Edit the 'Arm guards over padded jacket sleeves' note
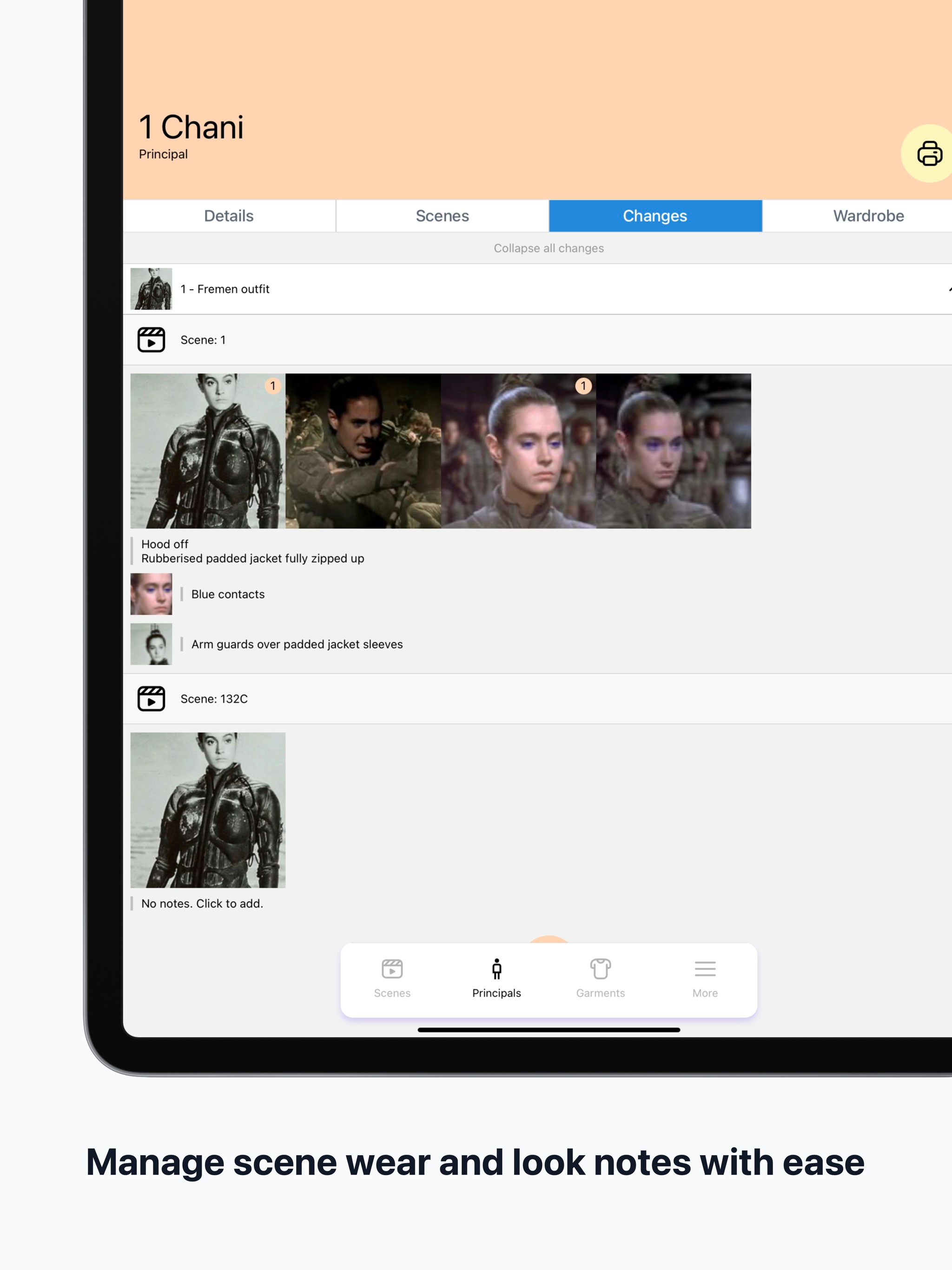The image size is (952, 1270). click(297, 644)
